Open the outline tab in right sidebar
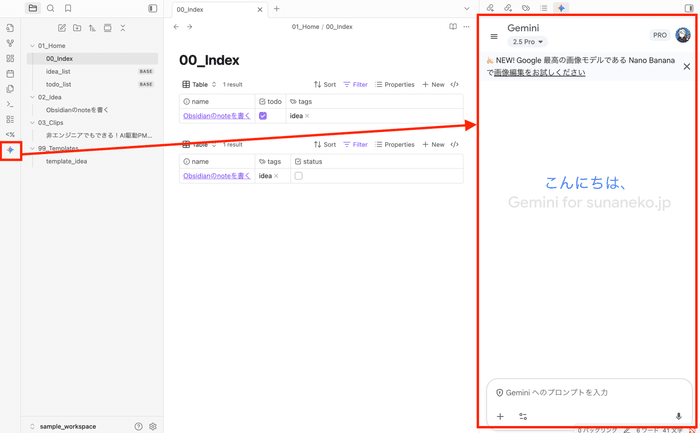Image resolution: width=700 pixels, height=433 pixels. [x=543, y=8]
